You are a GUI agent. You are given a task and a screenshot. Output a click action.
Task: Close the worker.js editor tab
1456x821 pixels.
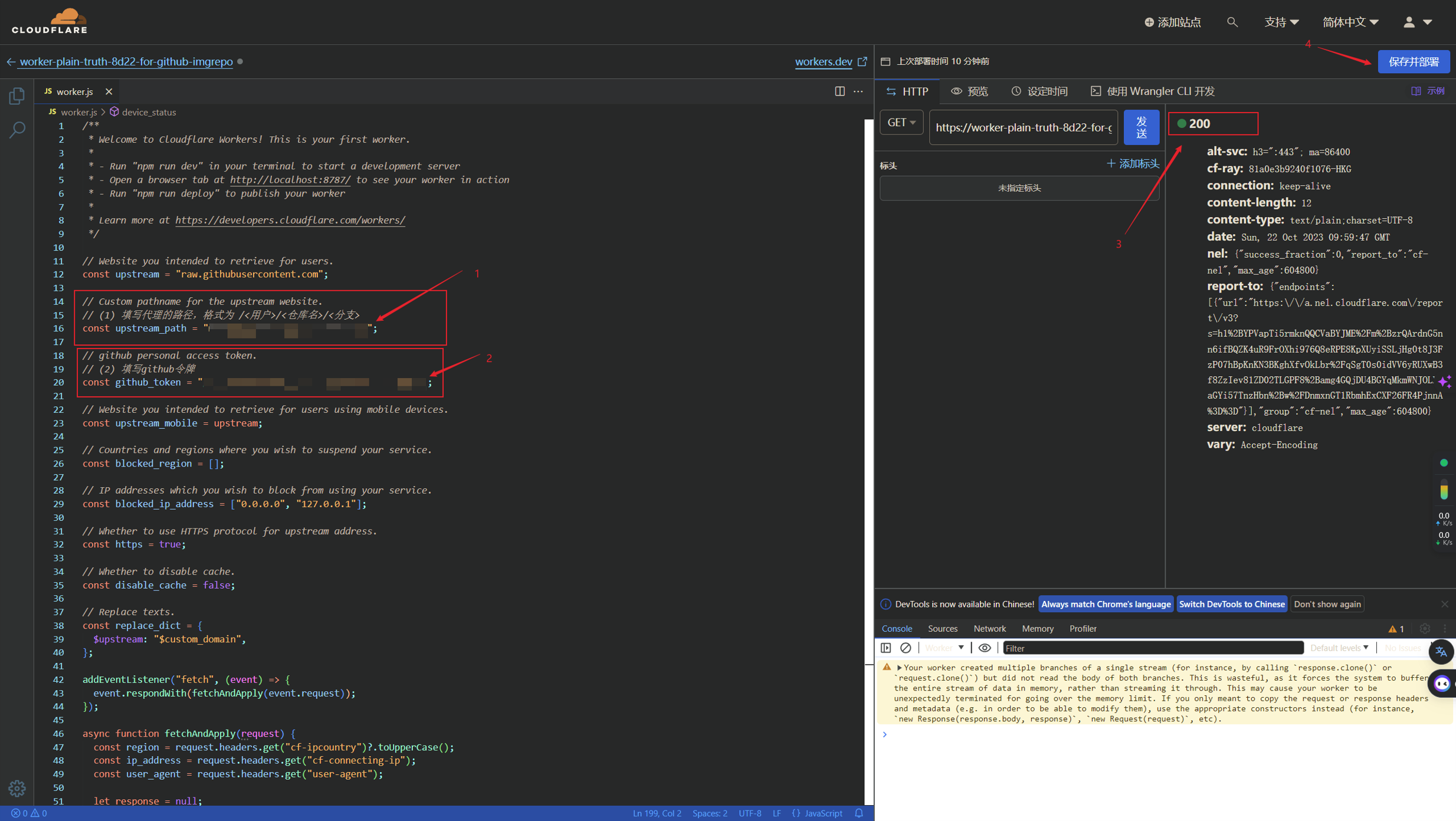point(109,91)
